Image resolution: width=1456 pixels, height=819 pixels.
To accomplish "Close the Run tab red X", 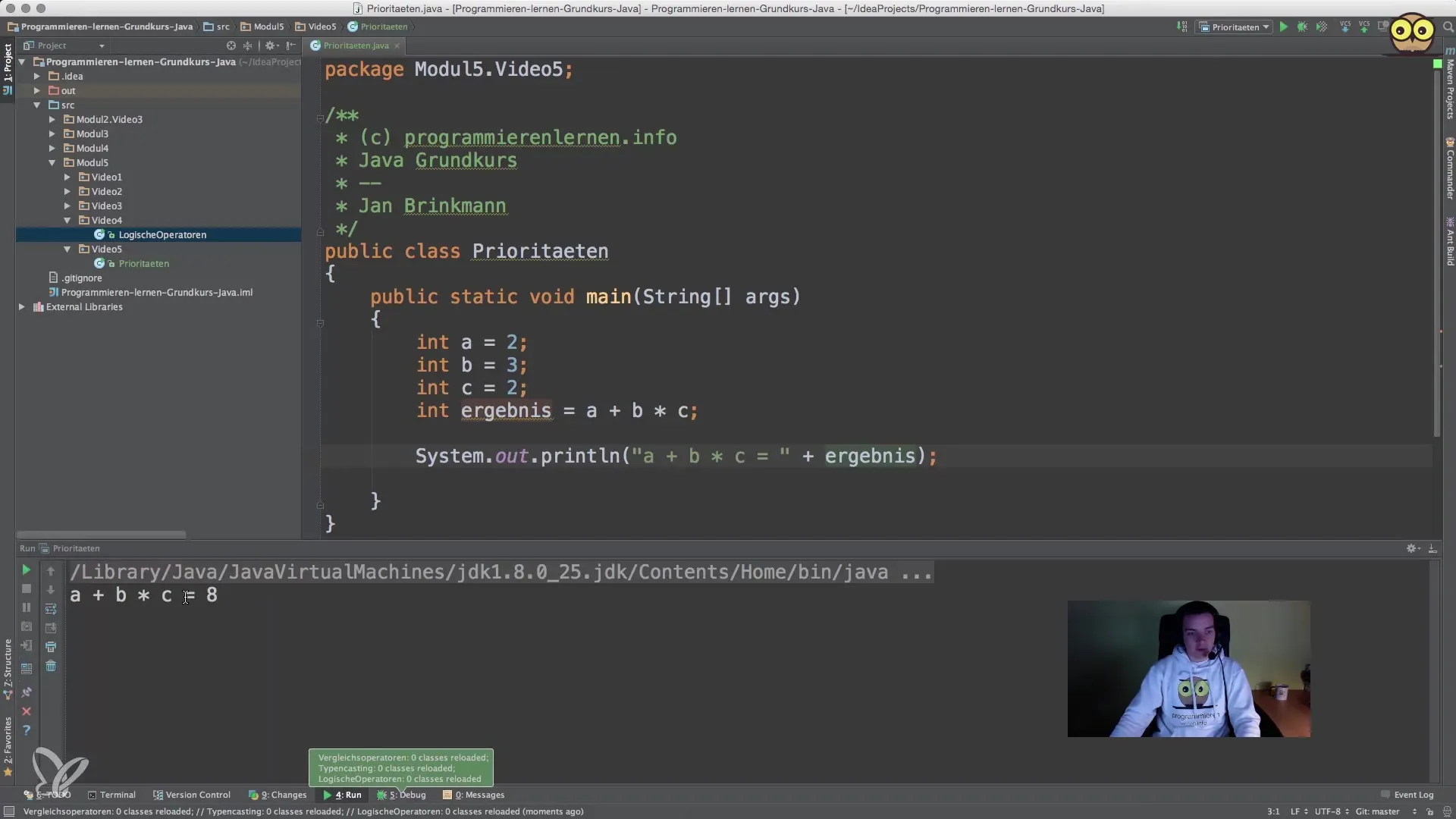I will click(x=26, y=711).
